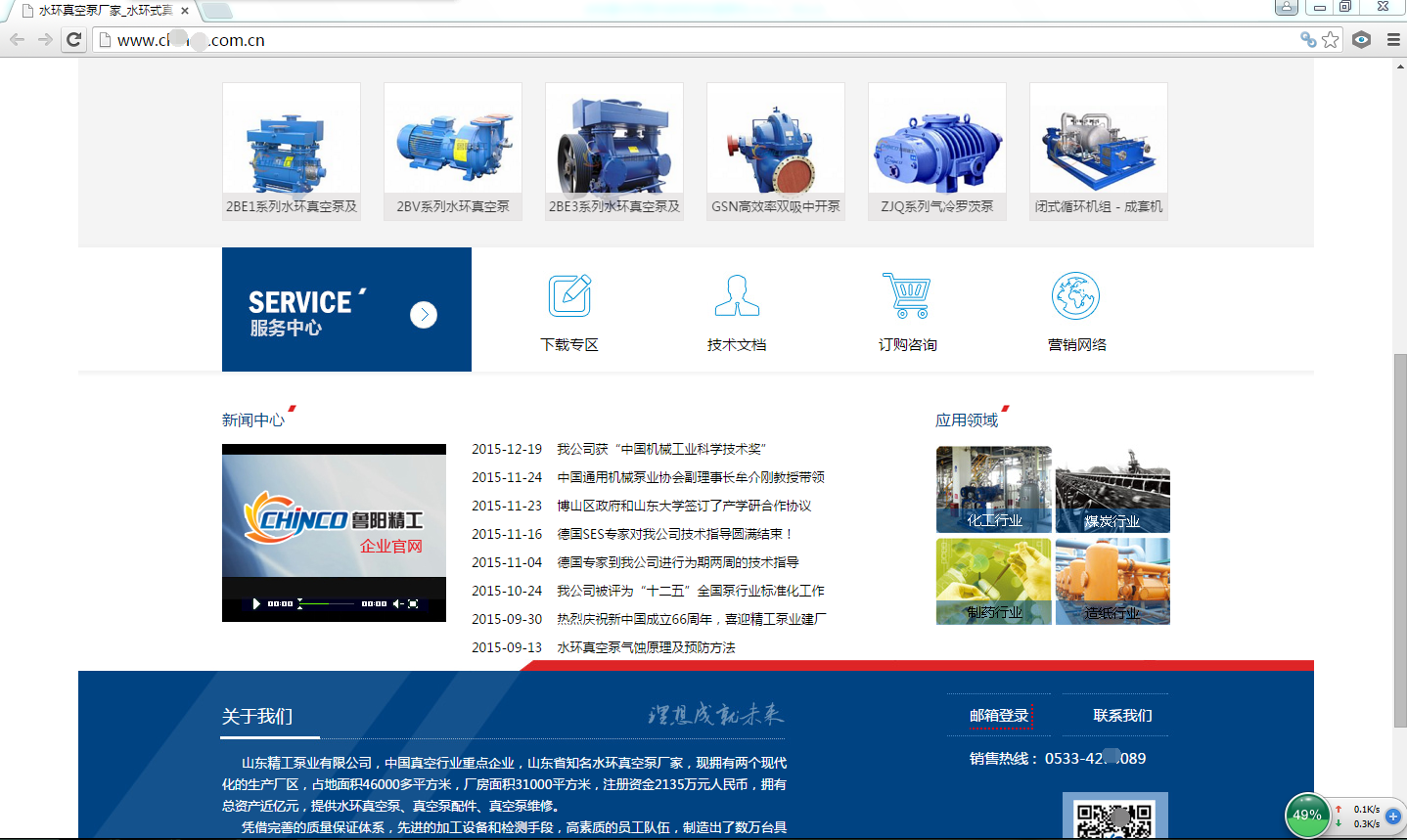Open the Chrome hamburger menu
The height and width of the screenshot is (840, 1407).
coord(1393,40)
